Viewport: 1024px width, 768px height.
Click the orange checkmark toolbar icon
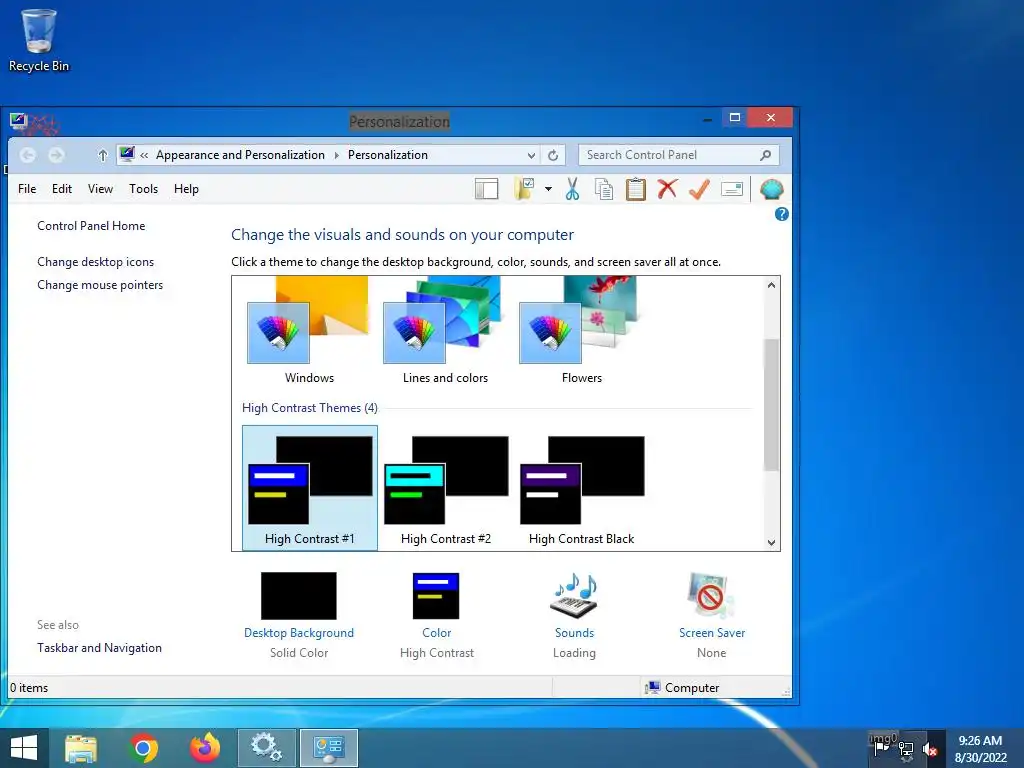pos(699,189)
